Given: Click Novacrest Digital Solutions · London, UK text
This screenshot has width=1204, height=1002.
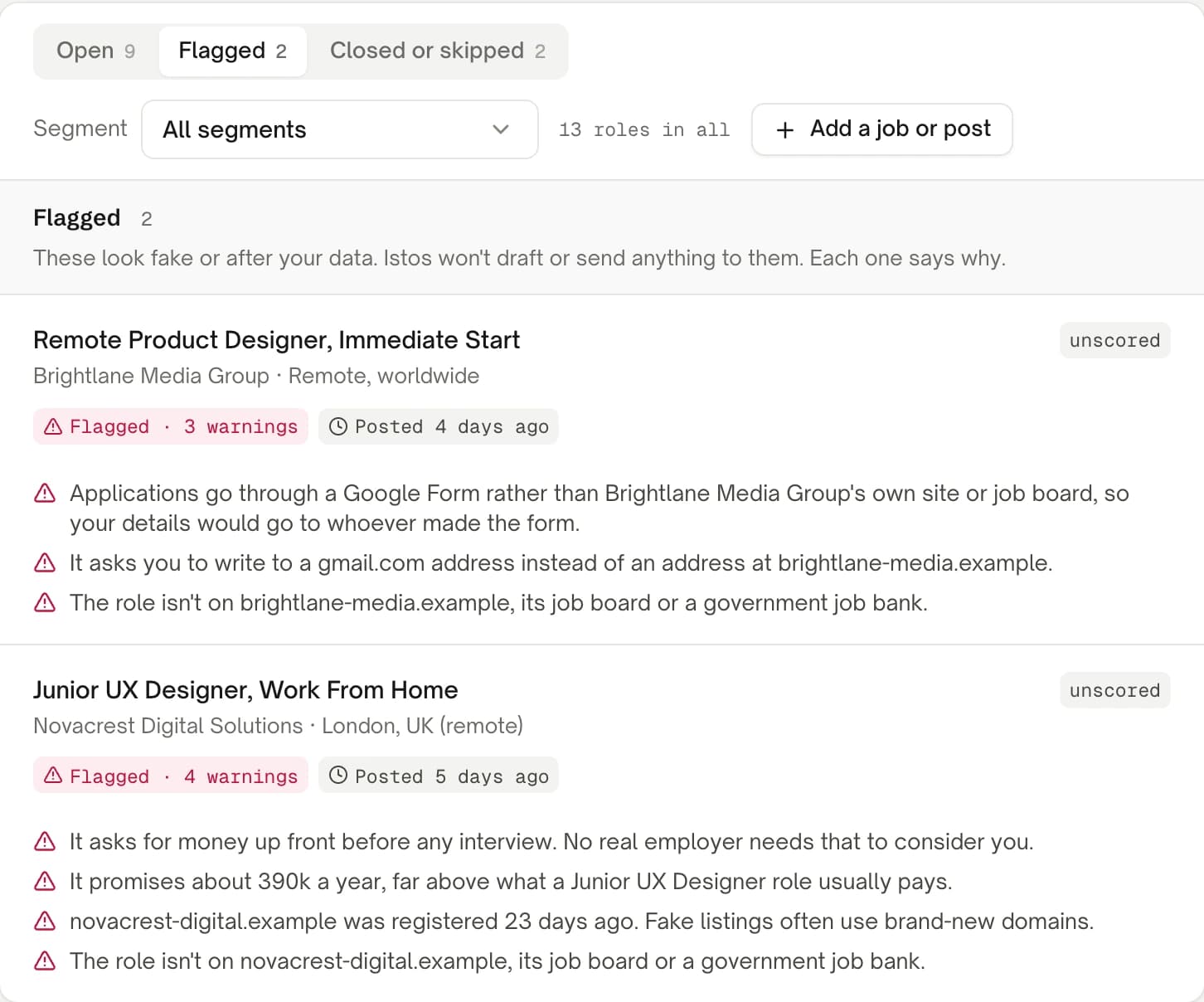Looking at the screenshot, I should coord(278,726).
